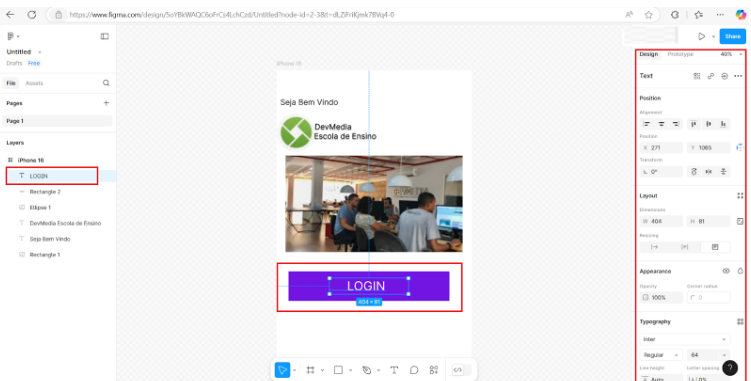Select the Frame tool

tap(310, 369)
